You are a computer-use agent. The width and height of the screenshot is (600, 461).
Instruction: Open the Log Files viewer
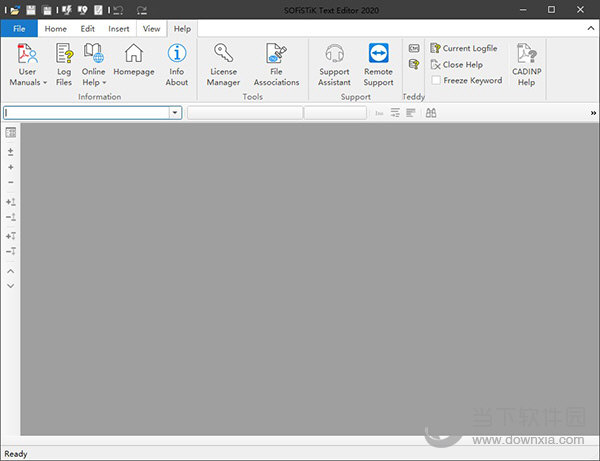pos(64,64)
